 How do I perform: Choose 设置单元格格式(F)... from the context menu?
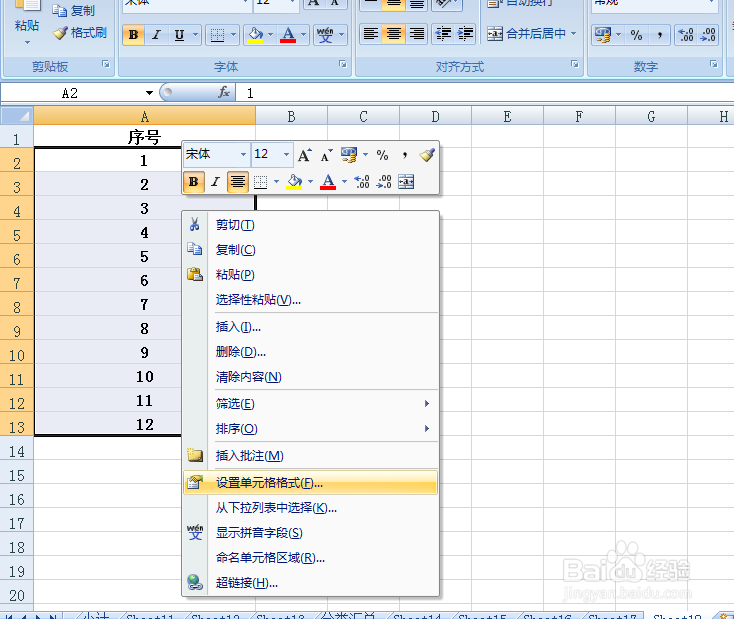point(310,483)
